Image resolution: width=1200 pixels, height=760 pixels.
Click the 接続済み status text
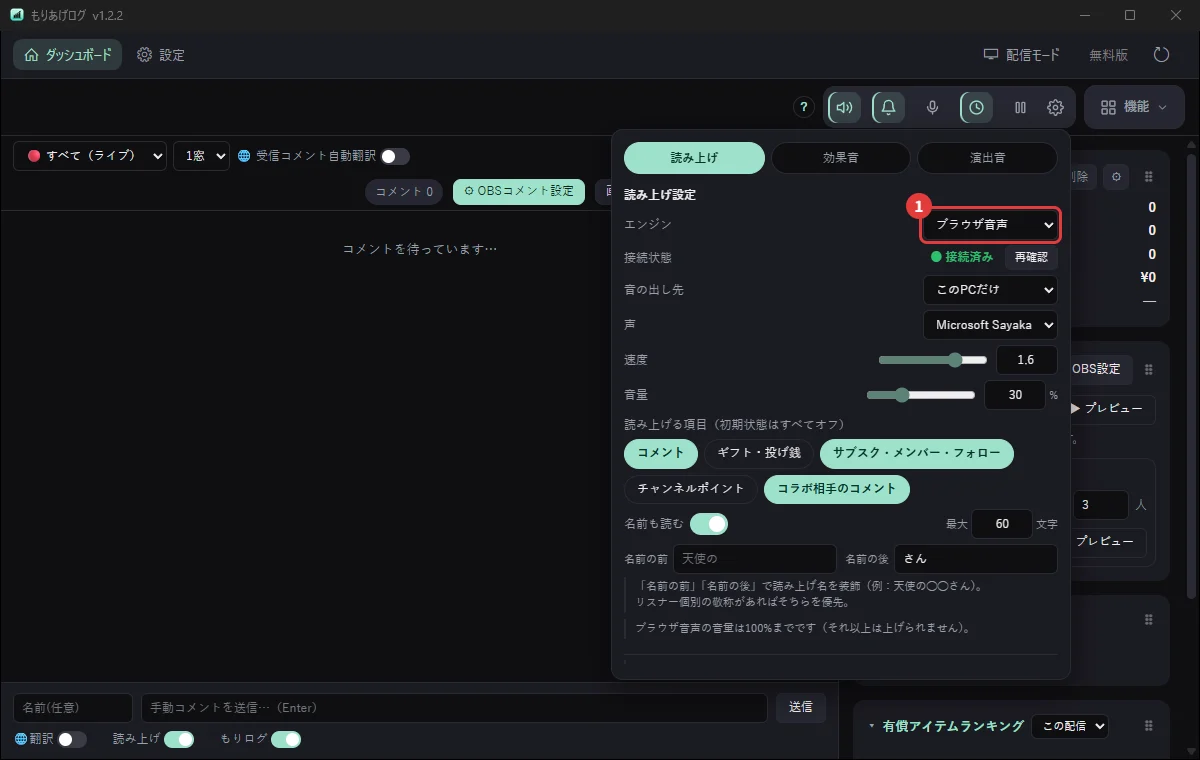tap(969, 257)
